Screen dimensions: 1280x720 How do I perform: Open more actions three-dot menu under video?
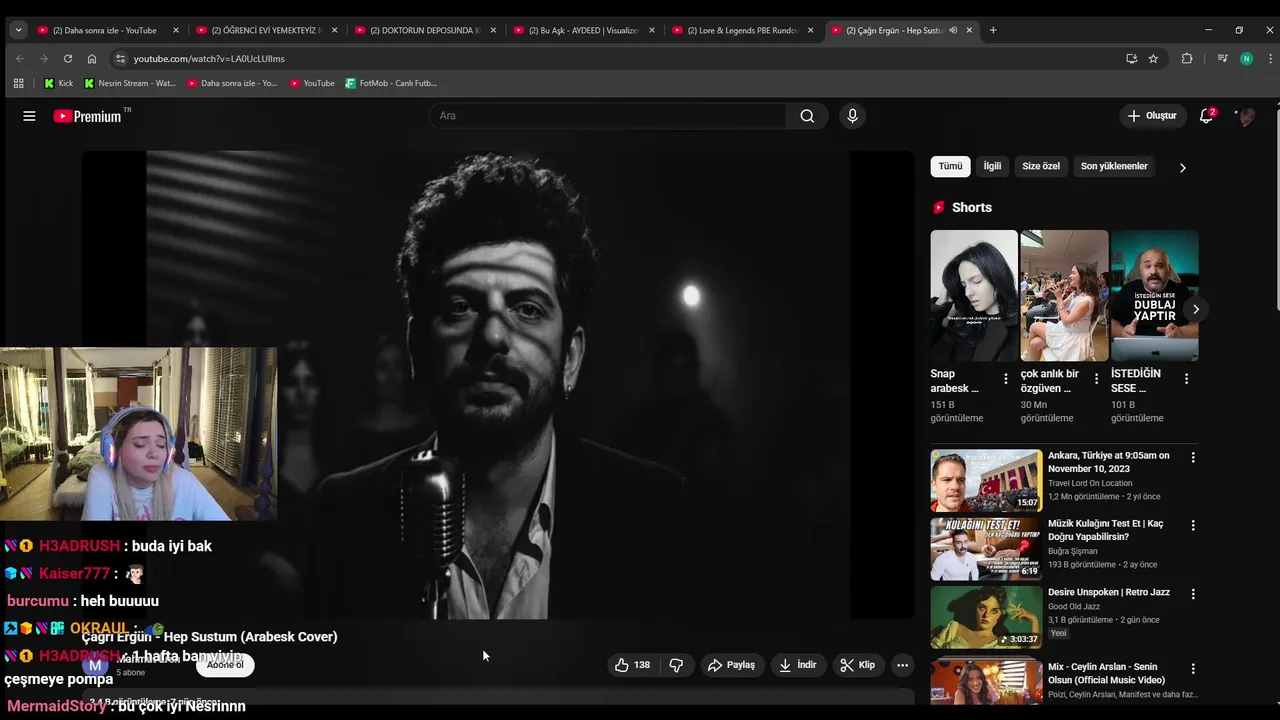902,665
